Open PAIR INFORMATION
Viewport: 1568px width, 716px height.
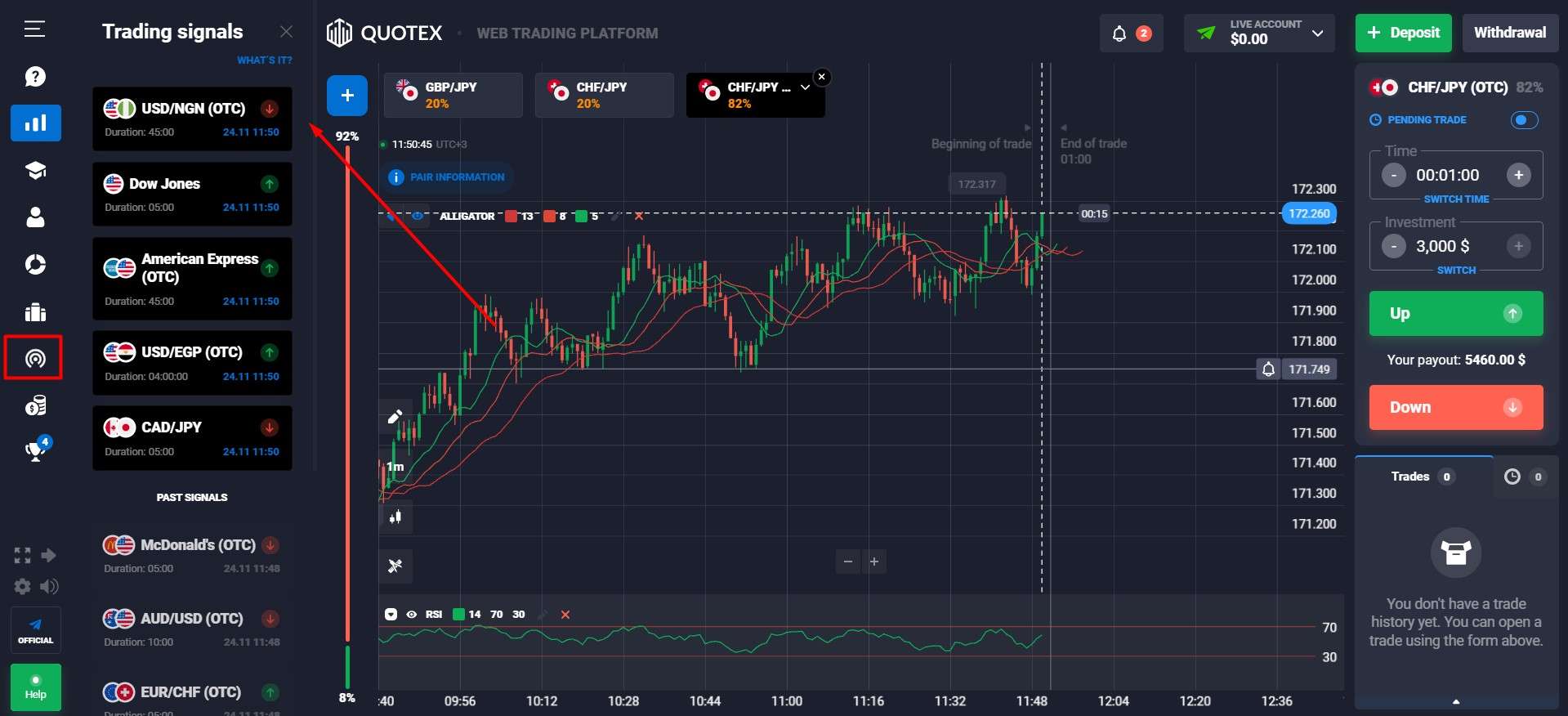click(x=446, y=177)
